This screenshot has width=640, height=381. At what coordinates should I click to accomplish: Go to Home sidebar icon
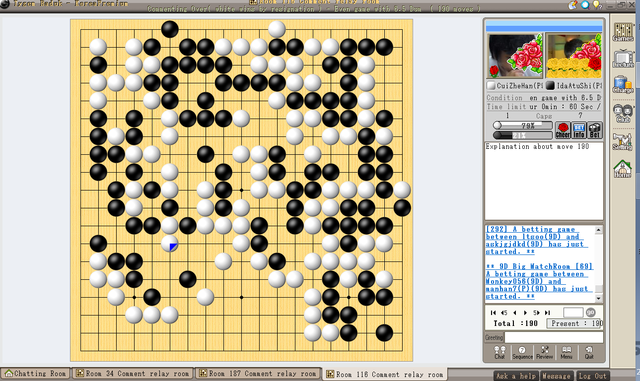click(623, 169)
